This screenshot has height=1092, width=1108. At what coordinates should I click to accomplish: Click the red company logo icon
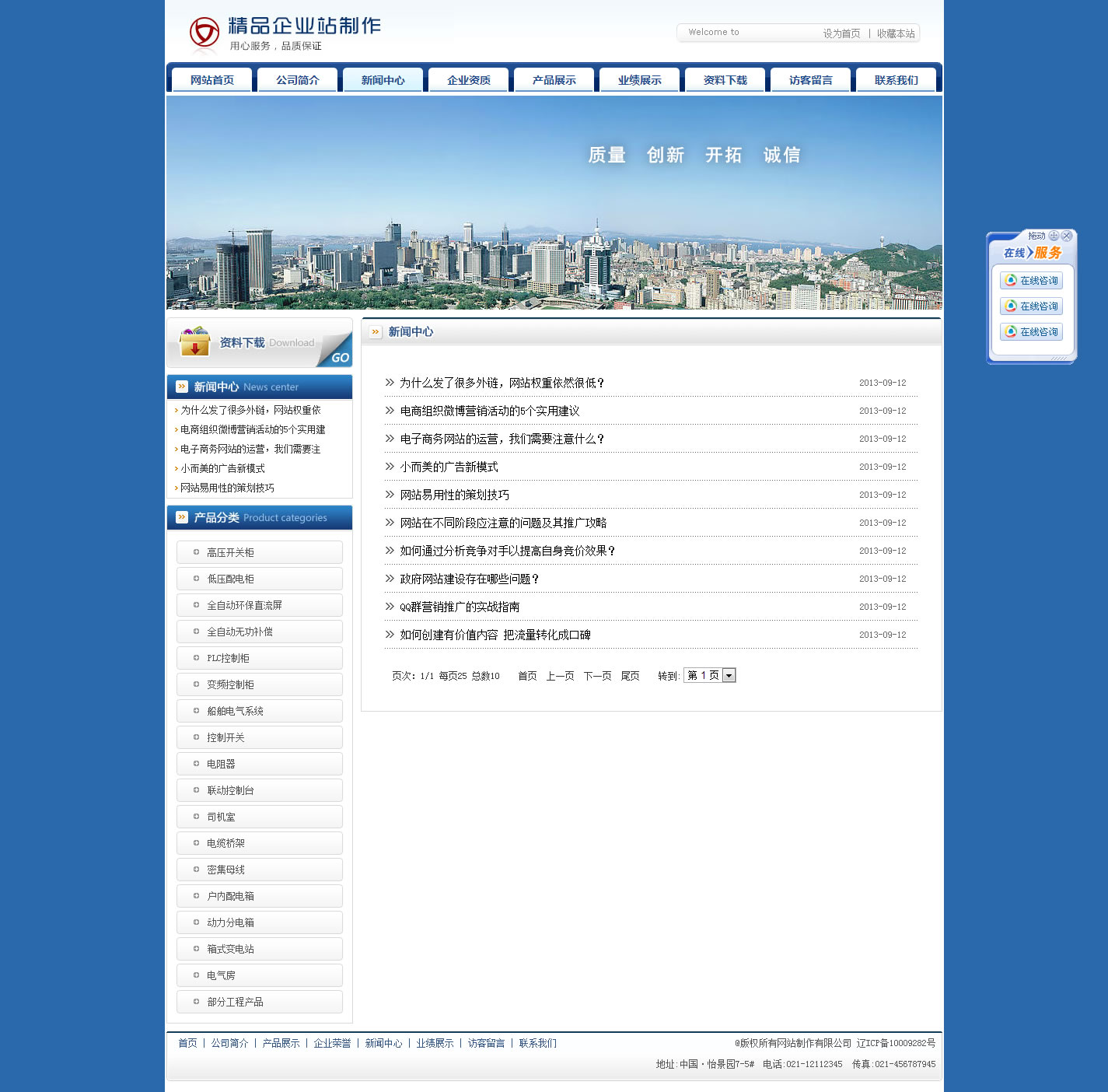(204, 33)
